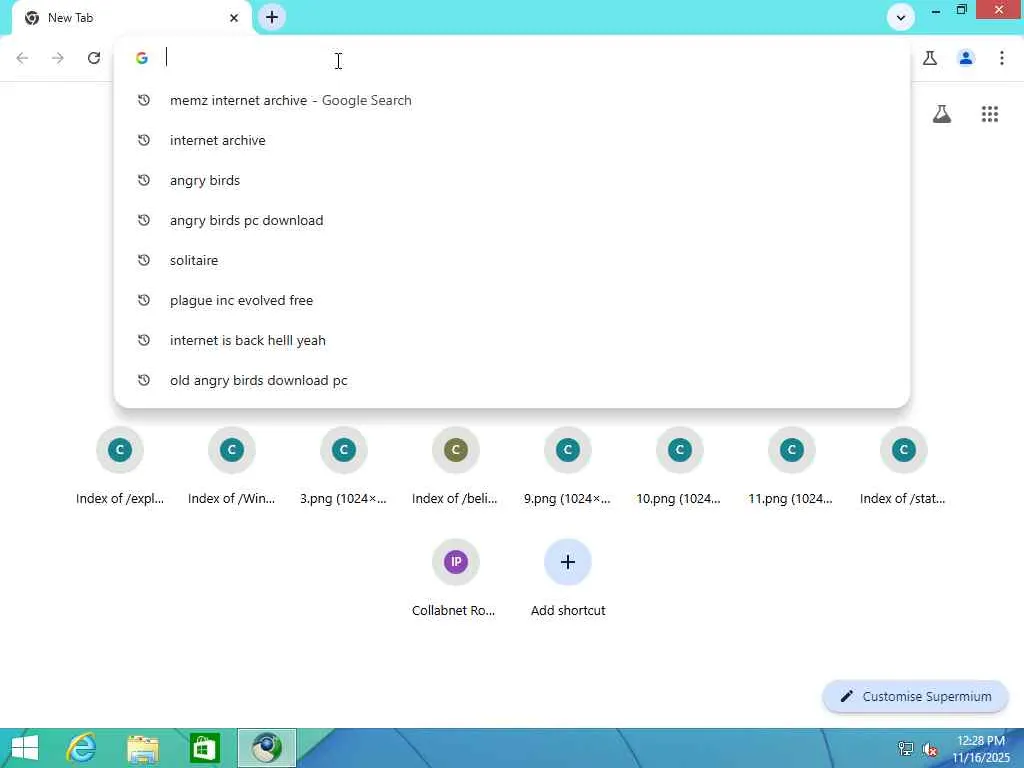The height and width of the screenshot is (768, 1024).
Task: Open the 'Index of /expl...' shortcut
Action: (x=120, y=467)
